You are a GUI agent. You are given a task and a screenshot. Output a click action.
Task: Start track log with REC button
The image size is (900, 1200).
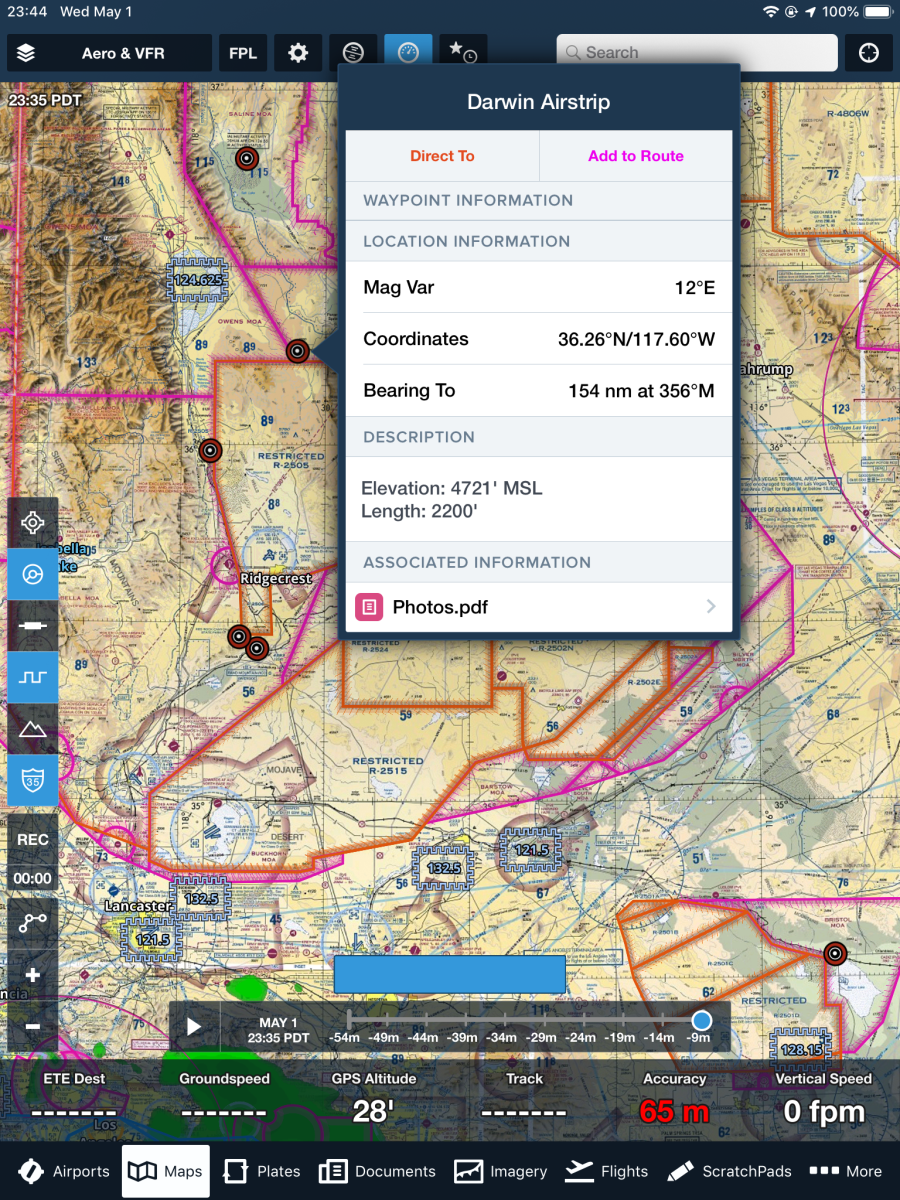tap(33, 840)
